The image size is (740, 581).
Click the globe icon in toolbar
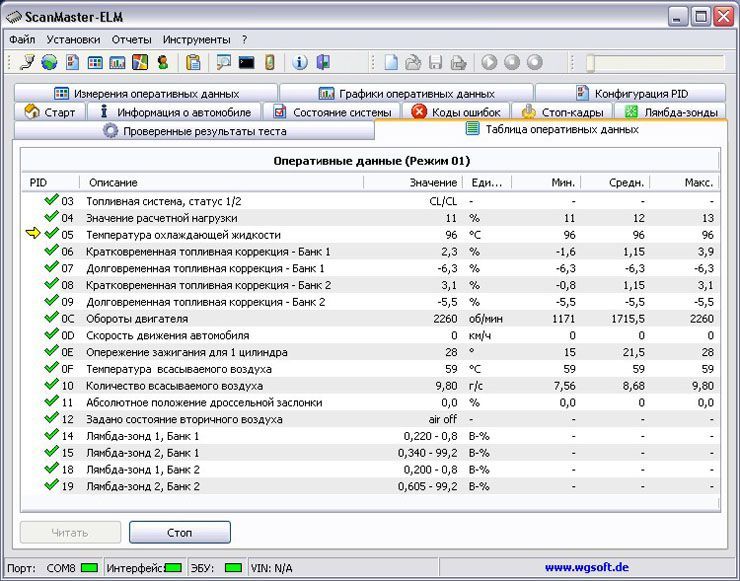49,63
